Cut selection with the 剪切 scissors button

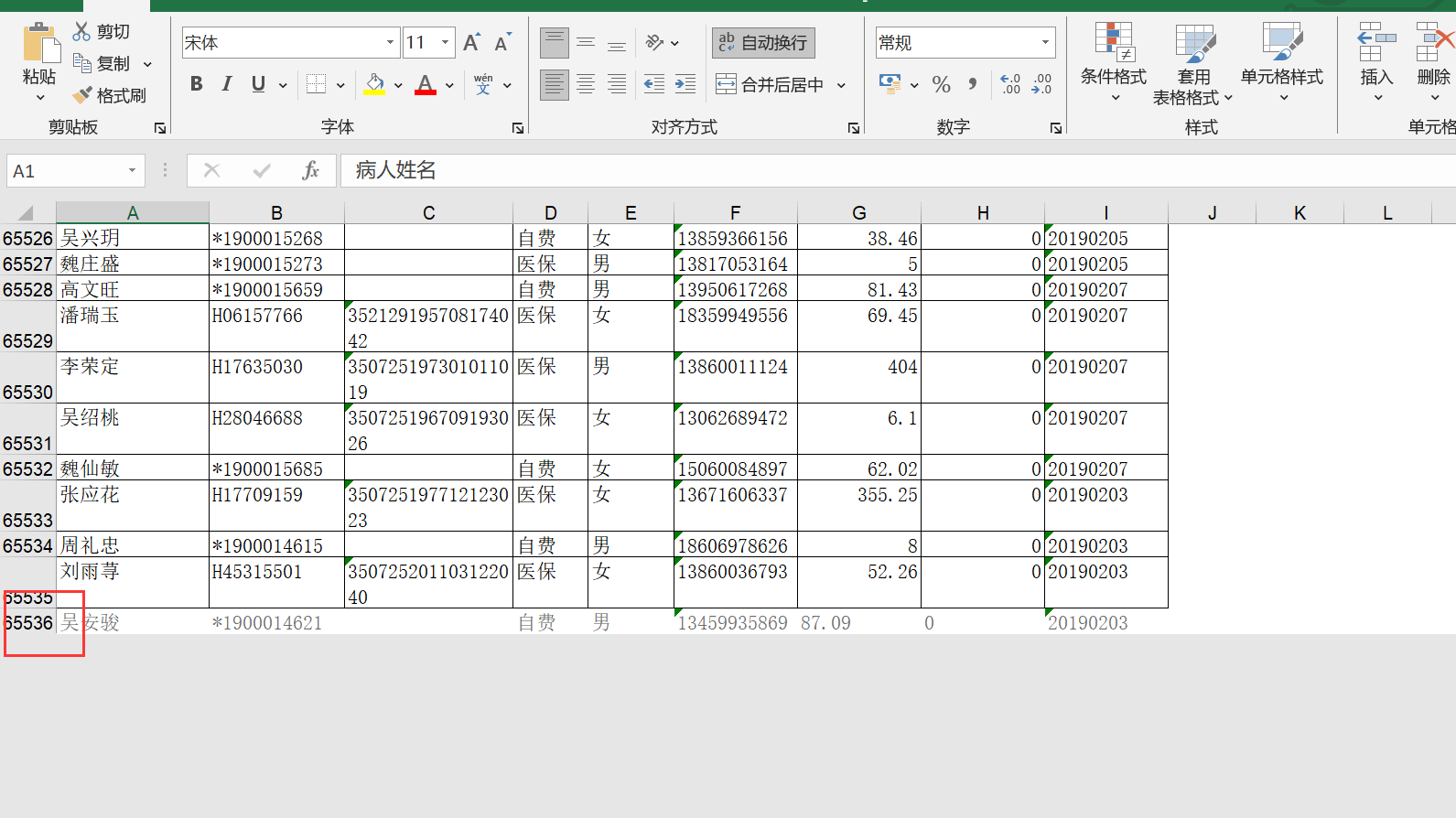coord(102,31)
